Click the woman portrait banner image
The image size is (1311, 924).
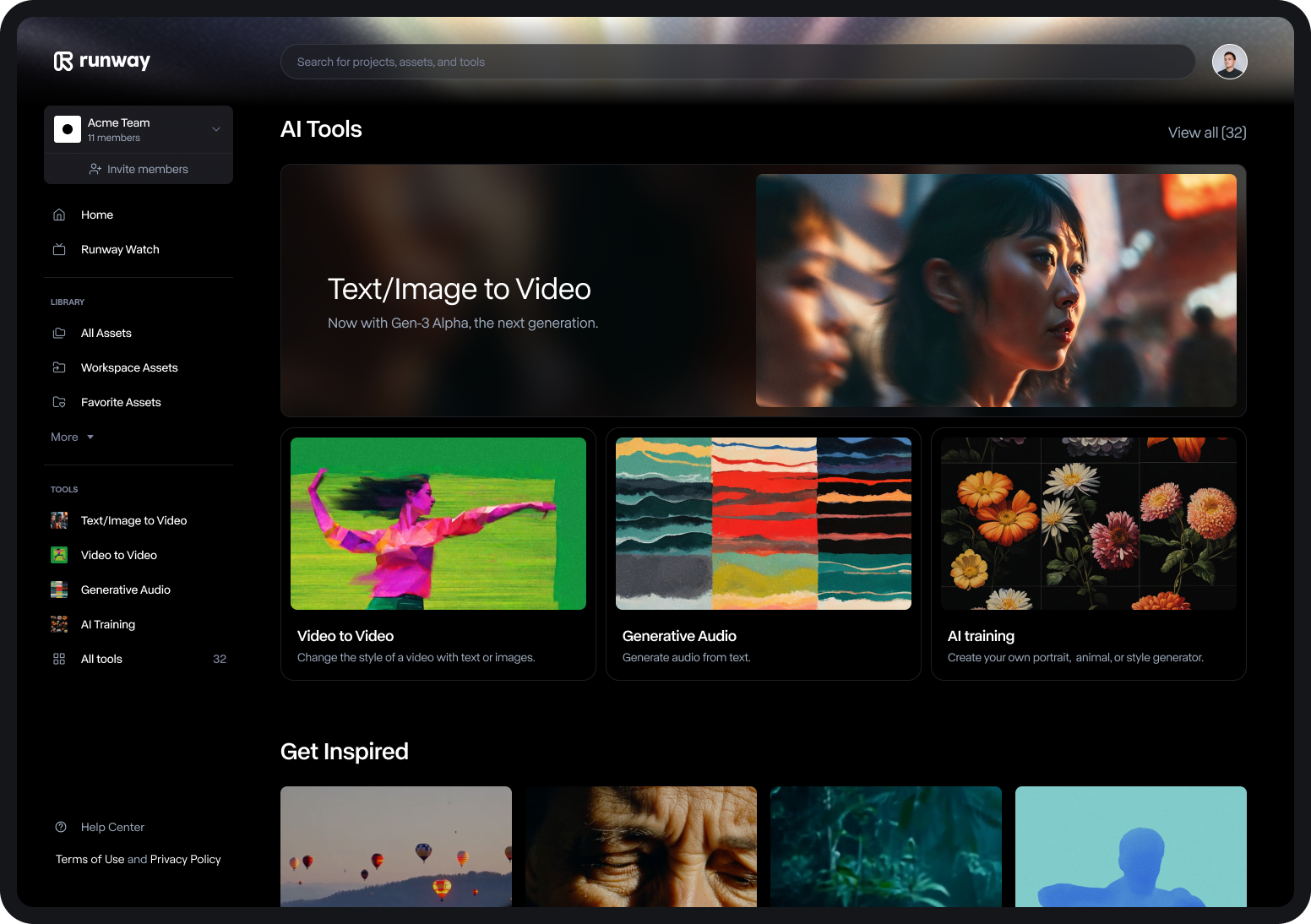click(996, 291)
